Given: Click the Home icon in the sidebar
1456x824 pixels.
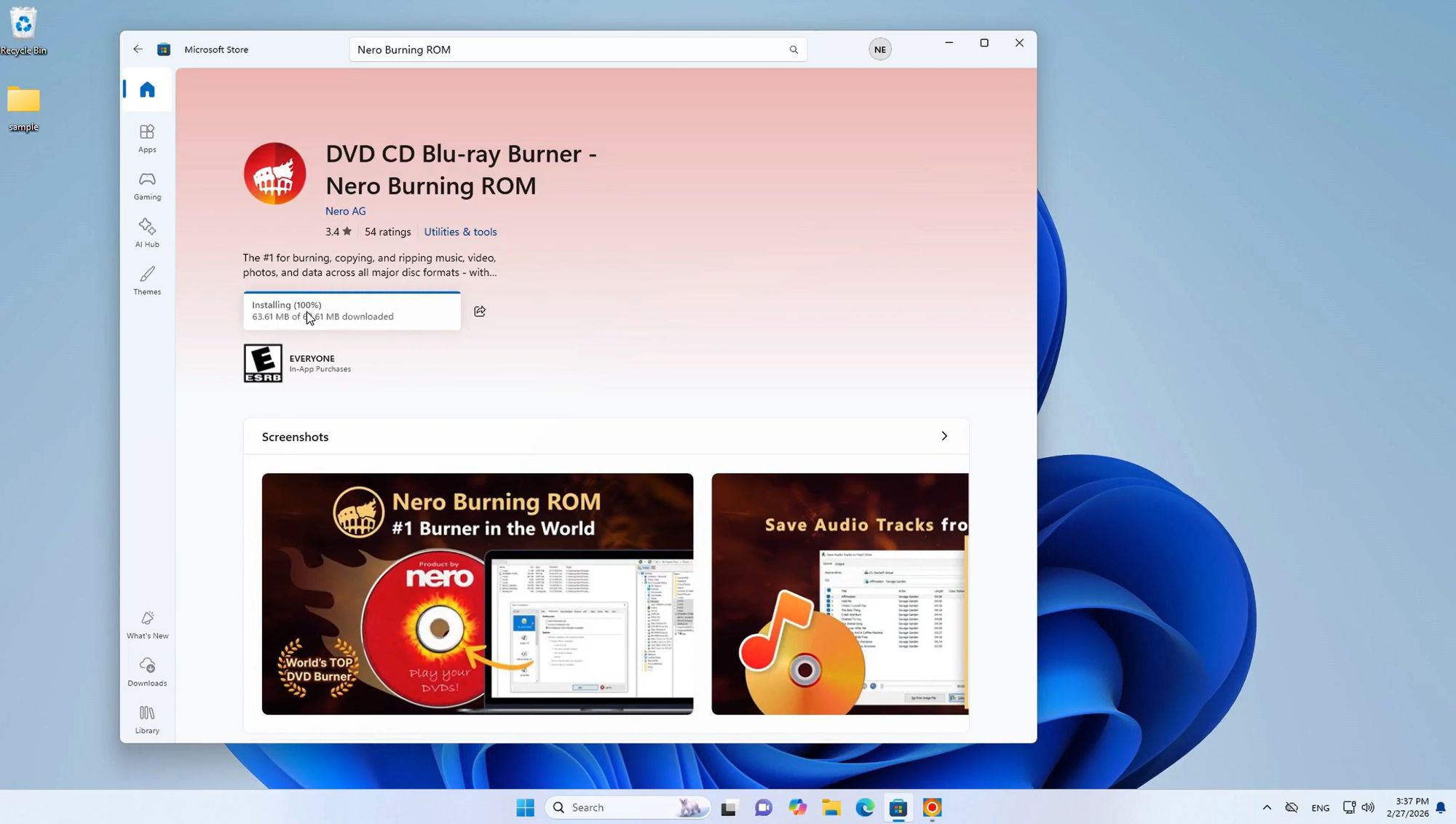Looking at the screenshot, I should point(147,89).
